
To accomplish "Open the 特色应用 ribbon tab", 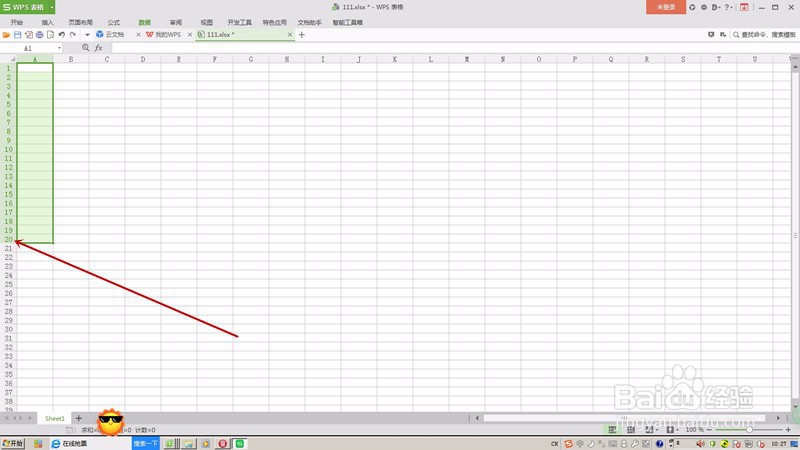I will [x=274, y=22].
